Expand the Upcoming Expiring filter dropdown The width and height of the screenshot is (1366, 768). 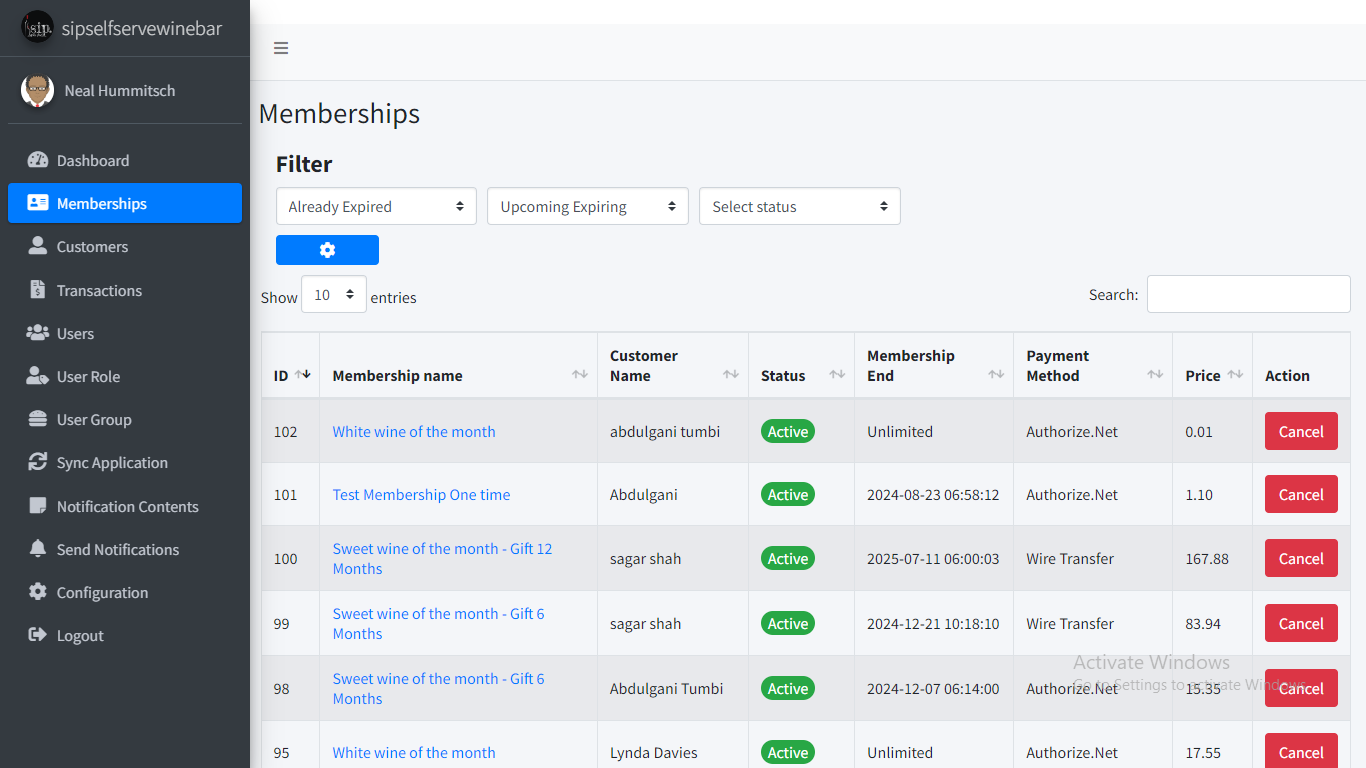click(588, 206)
